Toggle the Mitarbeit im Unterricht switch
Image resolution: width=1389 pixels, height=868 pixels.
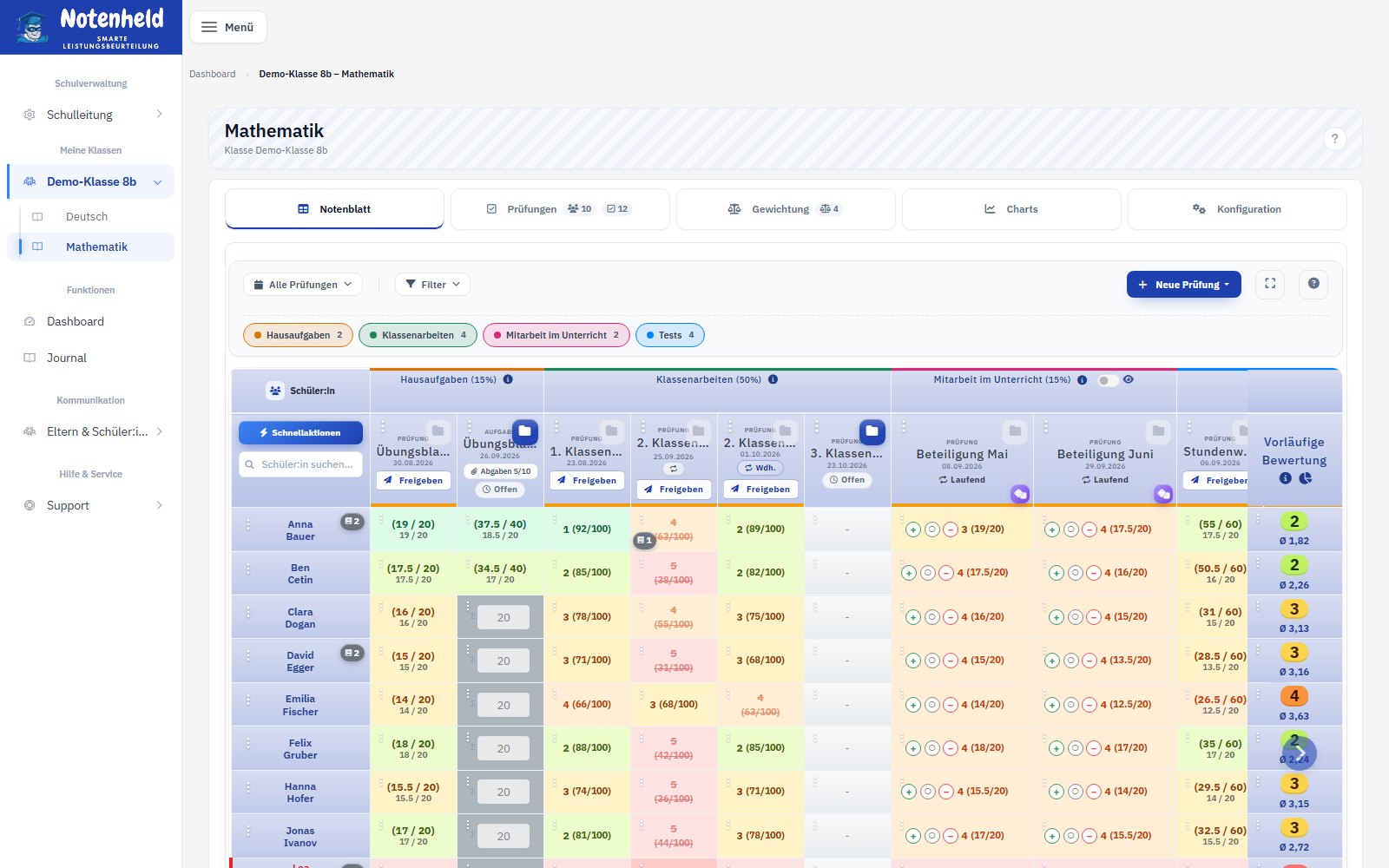pyautogui.click(x=1107, y=380)
